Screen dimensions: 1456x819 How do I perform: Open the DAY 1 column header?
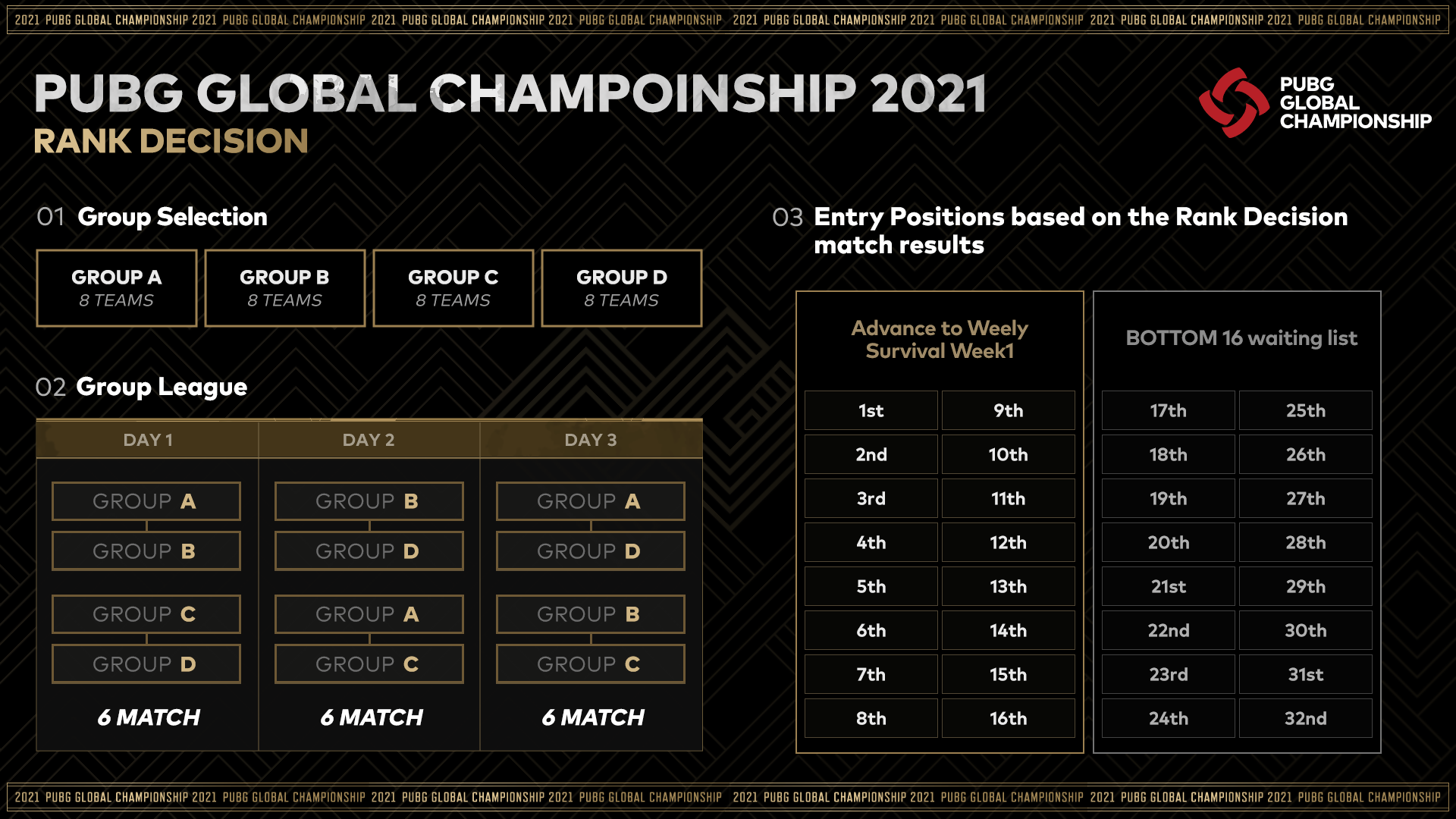click(x=148, y=440)
